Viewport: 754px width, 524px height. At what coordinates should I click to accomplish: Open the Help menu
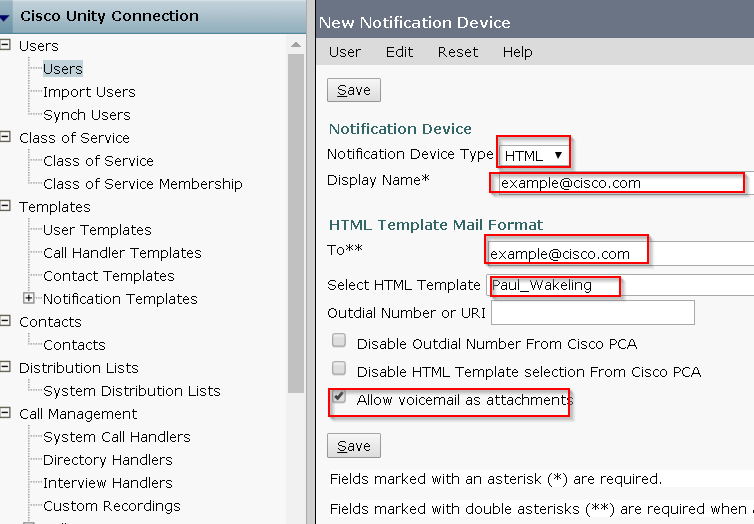pyautogui.click(x=517, y=52)
